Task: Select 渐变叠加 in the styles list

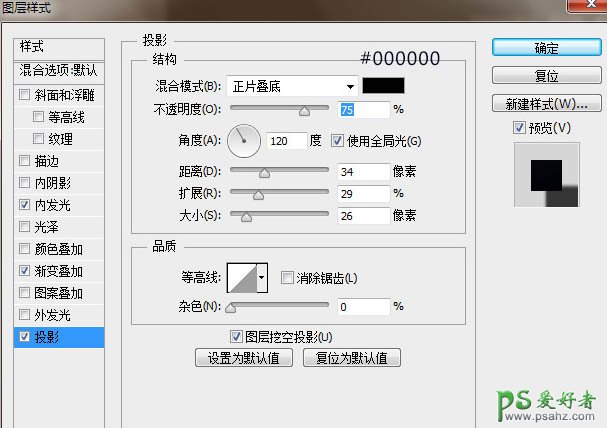Action: 59,271
